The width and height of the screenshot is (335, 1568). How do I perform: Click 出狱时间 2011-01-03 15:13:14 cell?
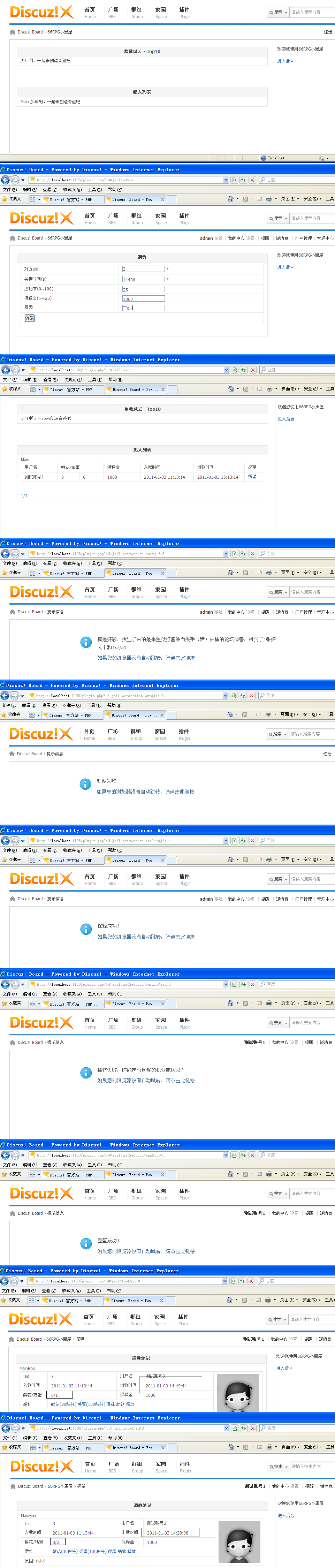pyautogui.click(x=218, y=477)
